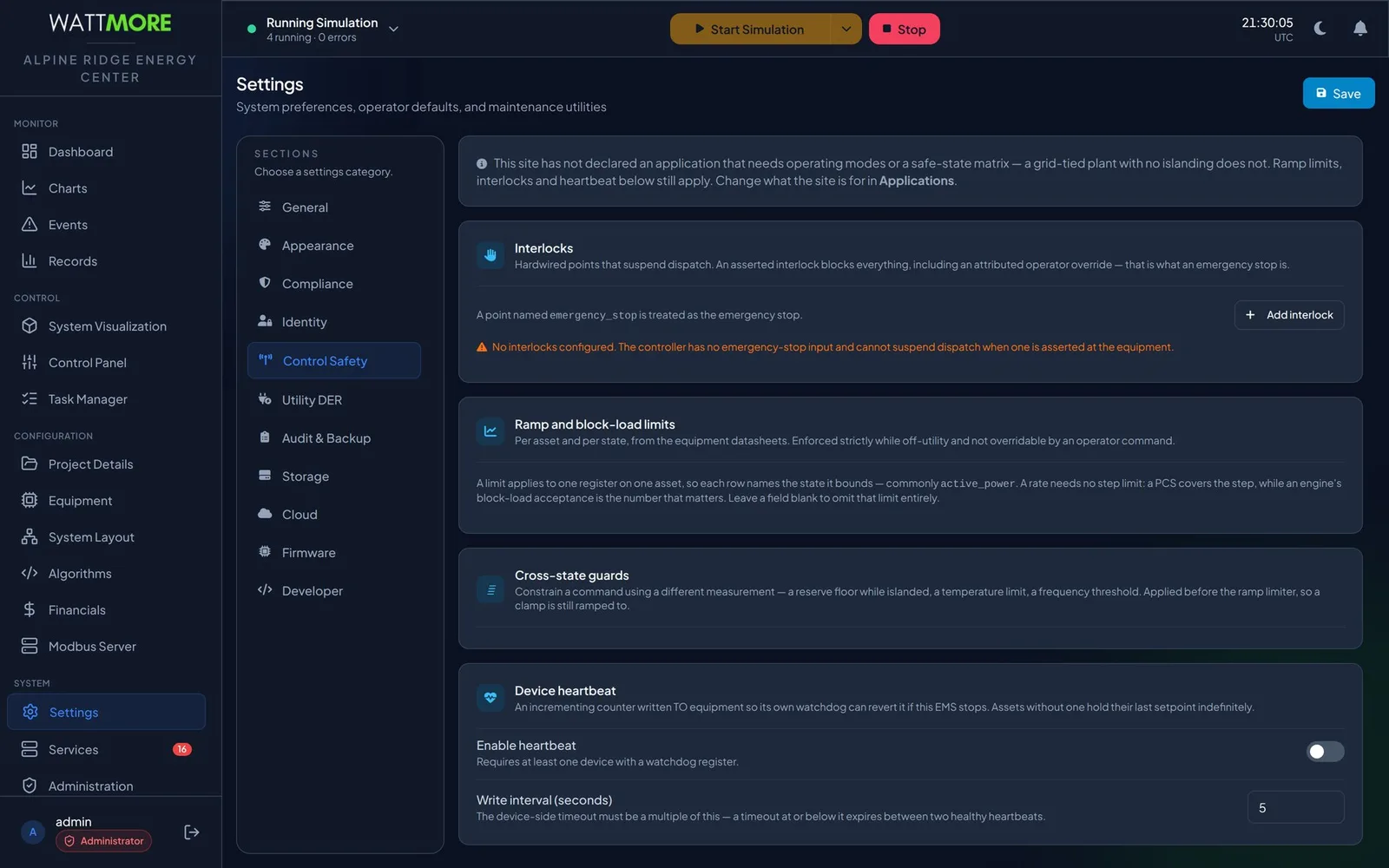Click the Events warning triangle icon
Viewport: 1389px width, 868px height.
point(30,225)
